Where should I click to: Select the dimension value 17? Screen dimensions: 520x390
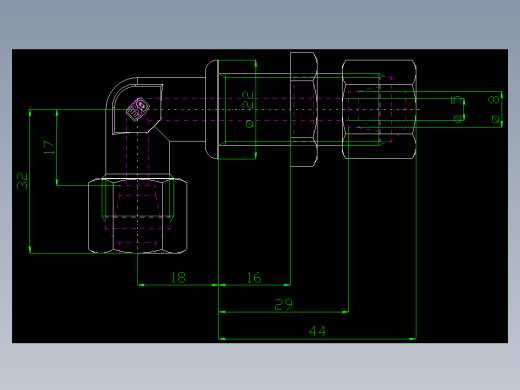click(49, 147)
